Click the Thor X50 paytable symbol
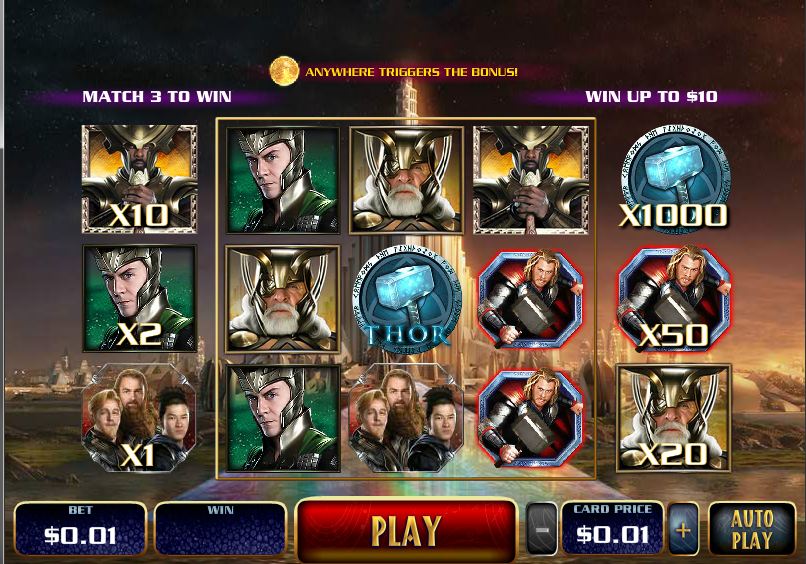 click(x=673, y=298)
